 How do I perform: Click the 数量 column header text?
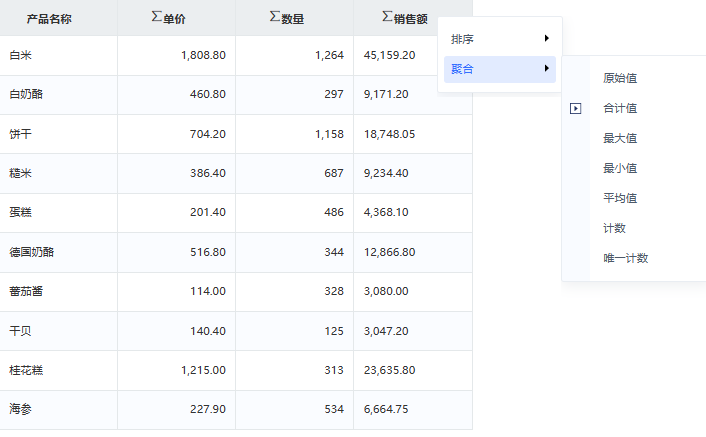tap(293, 19)
